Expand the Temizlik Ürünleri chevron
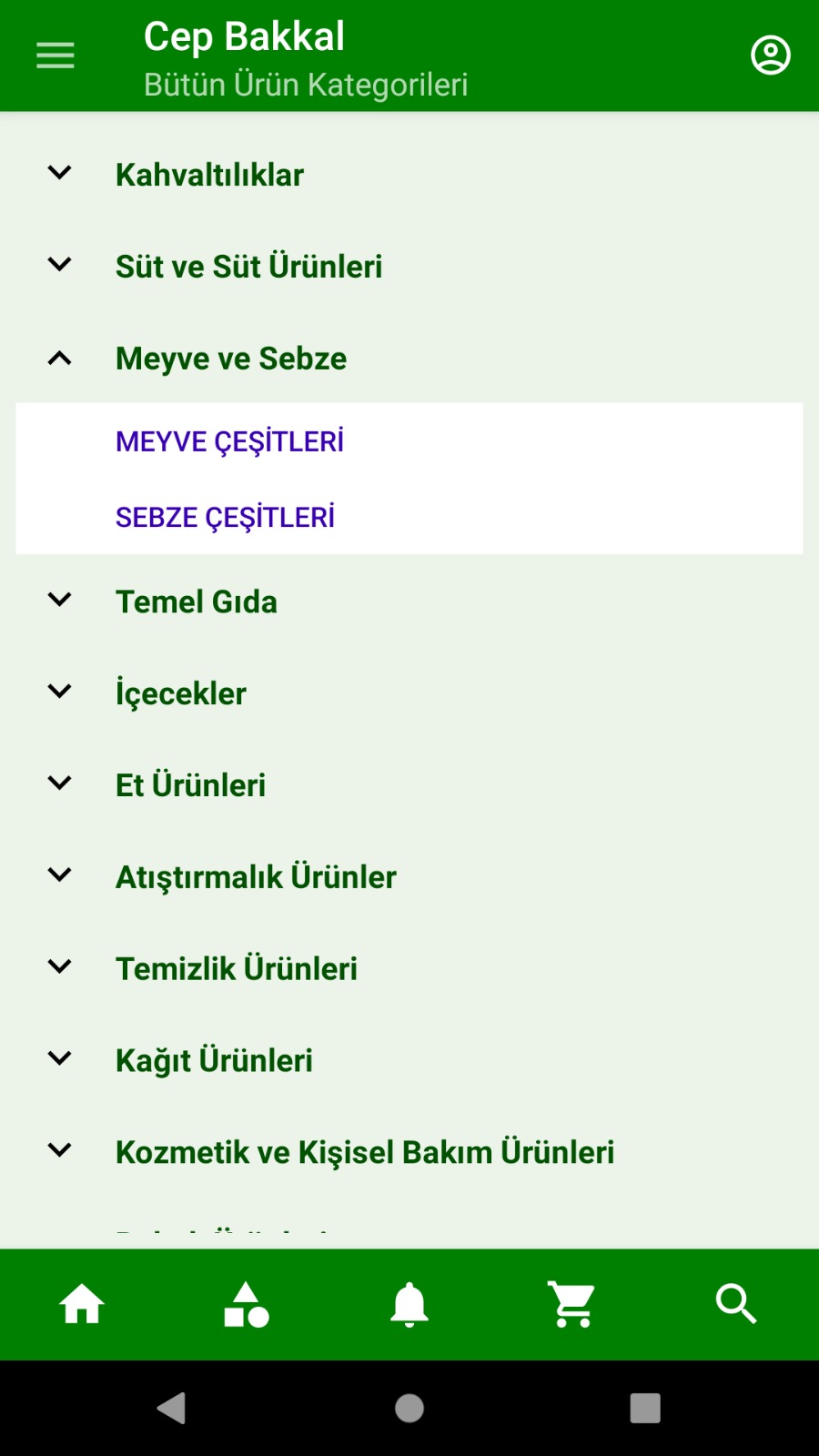Screen dimensions: 819x1456 click(x=60, y=966)
